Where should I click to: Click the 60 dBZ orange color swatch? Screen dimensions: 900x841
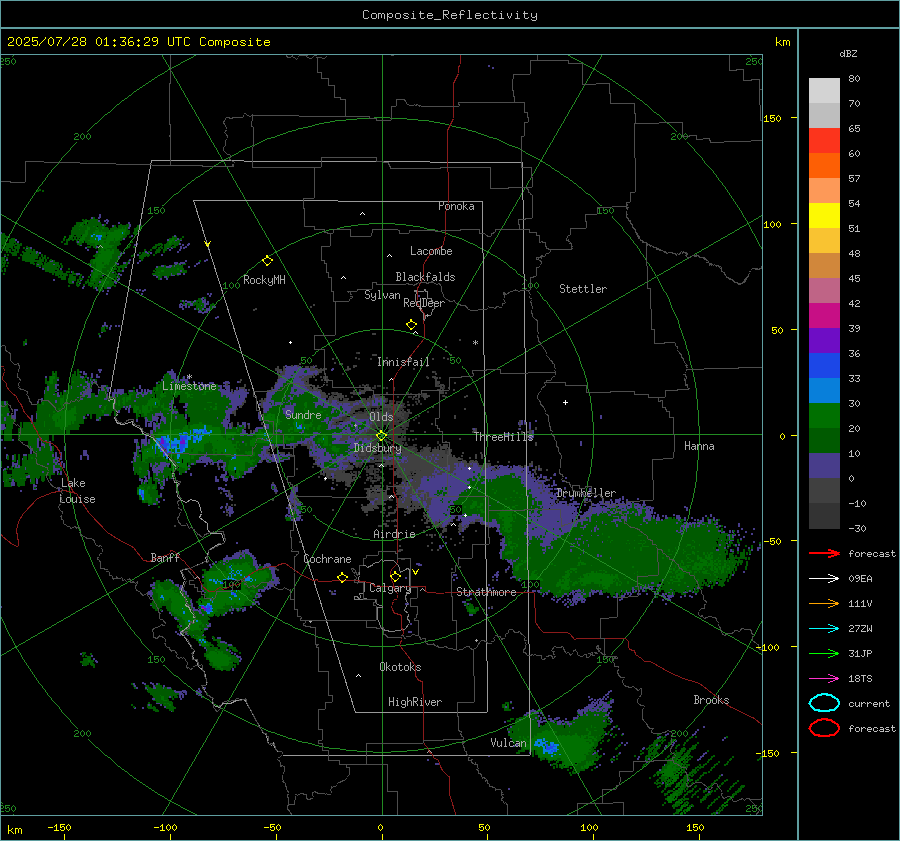[x=824, y=165]
